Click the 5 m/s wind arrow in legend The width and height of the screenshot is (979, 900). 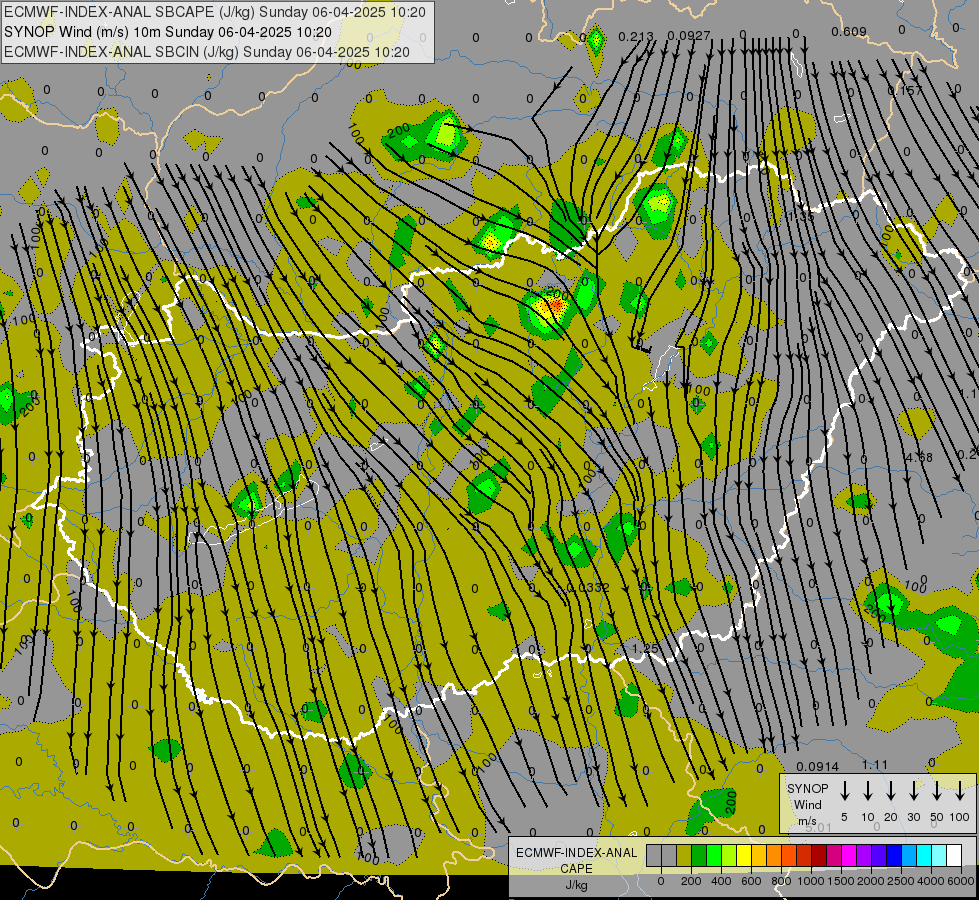(844, 791)
